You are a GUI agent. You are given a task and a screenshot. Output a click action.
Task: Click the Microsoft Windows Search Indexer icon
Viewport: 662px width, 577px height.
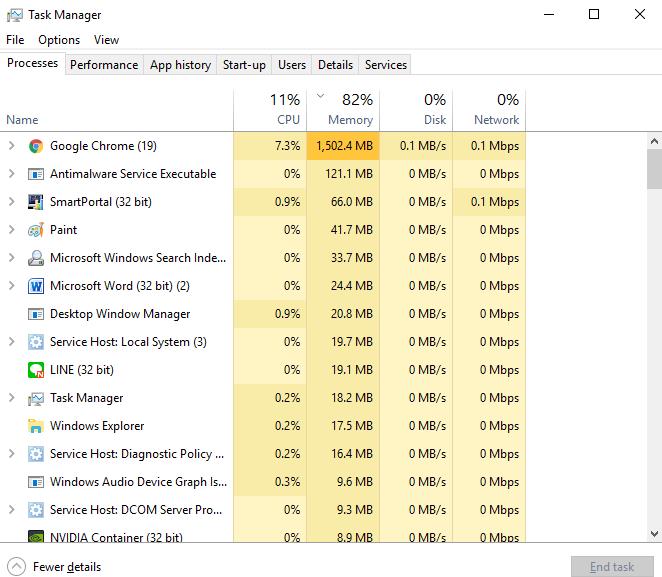[36, 258]
